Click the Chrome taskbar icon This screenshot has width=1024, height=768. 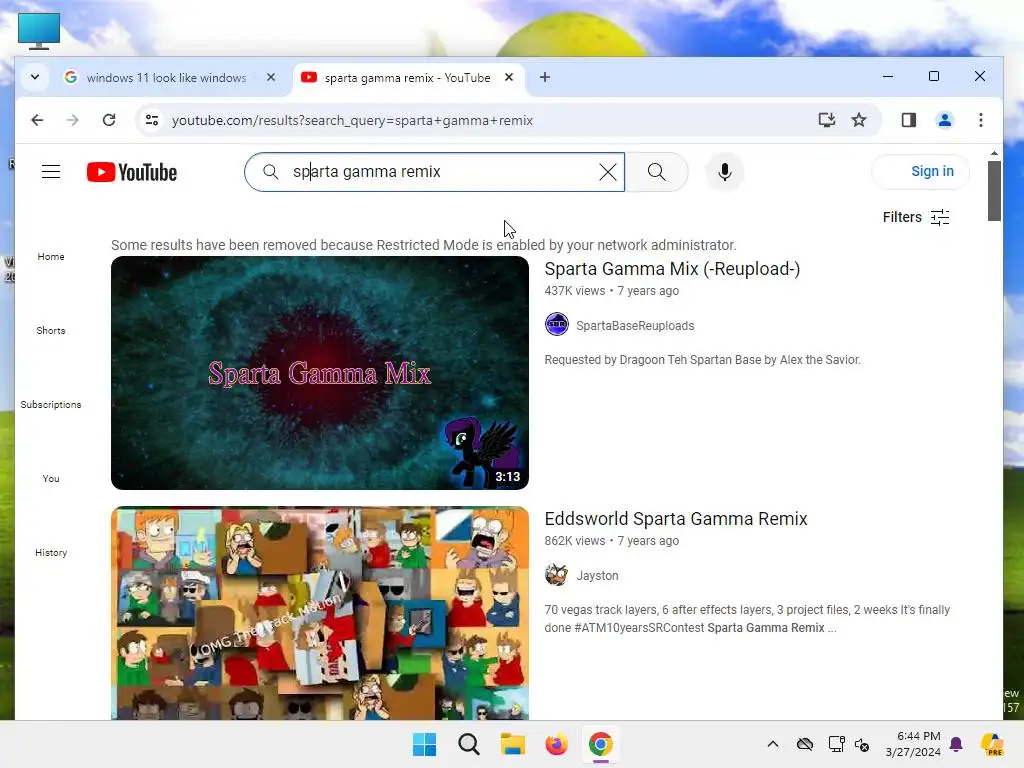coord(600,744)
